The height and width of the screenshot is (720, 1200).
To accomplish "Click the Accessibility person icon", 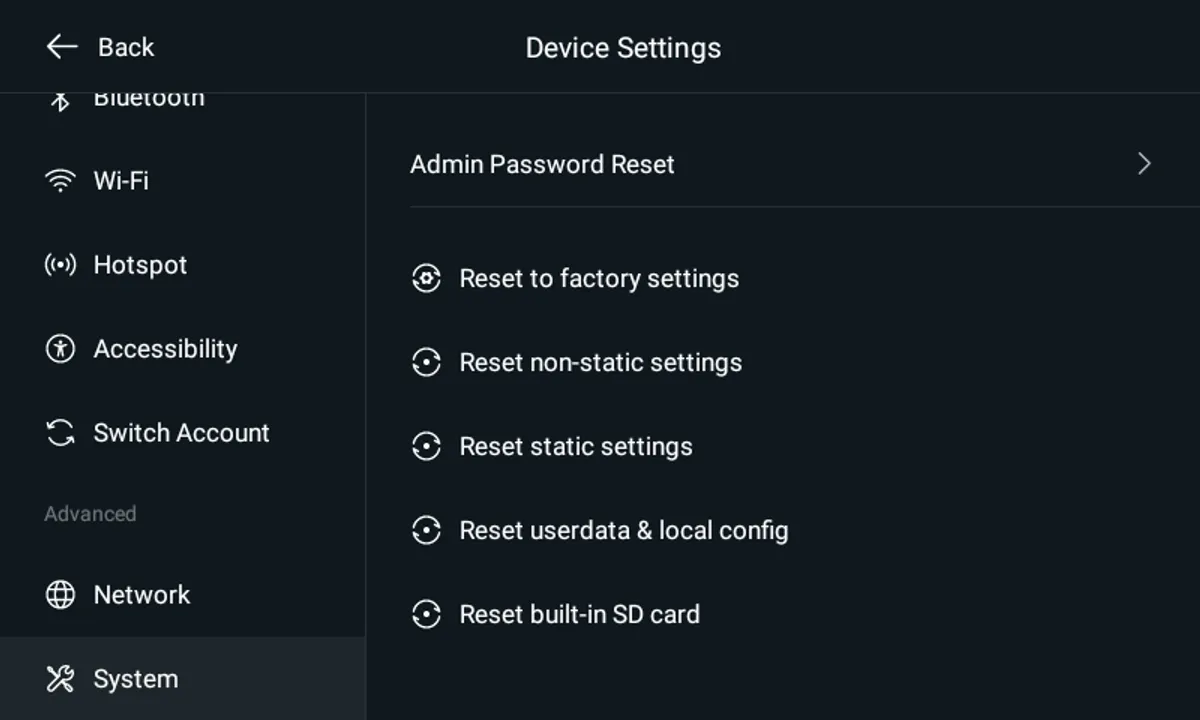I will pos(60,349).
